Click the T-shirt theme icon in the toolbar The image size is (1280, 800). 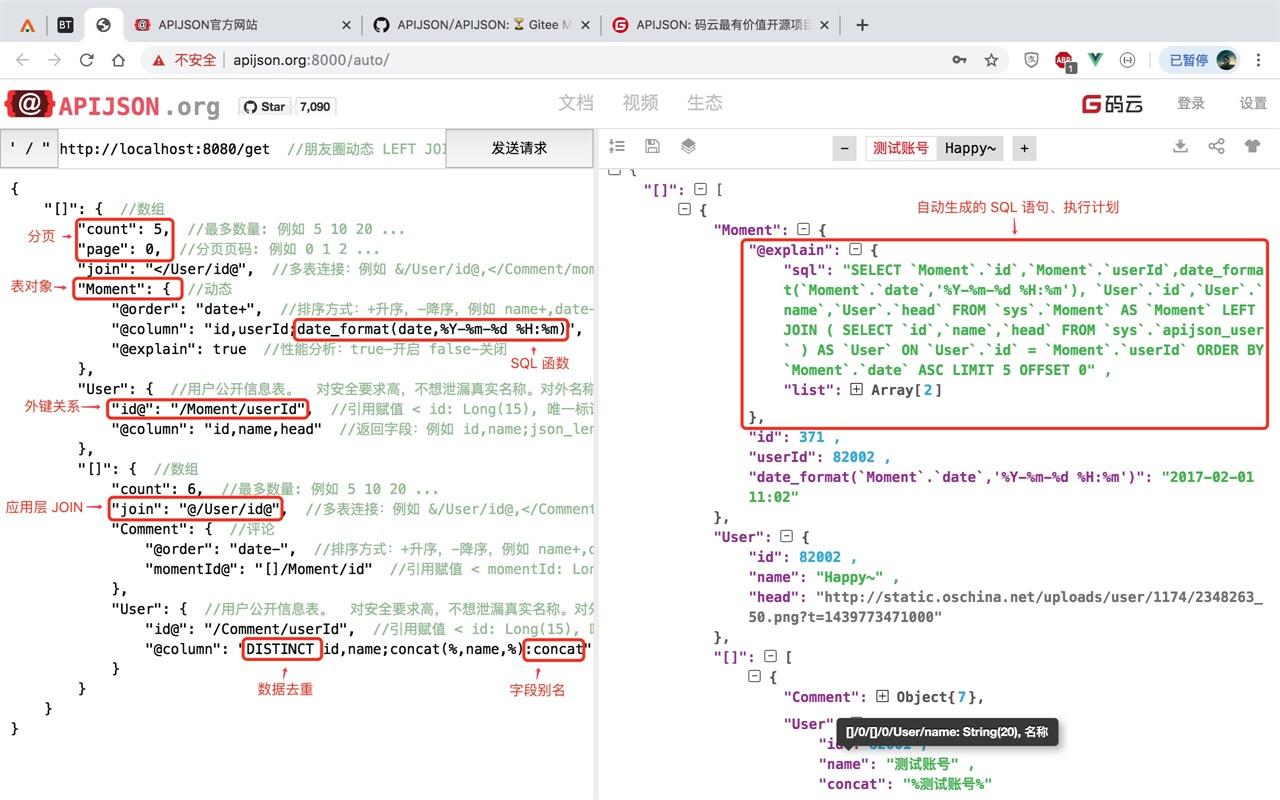coord(1252,146)
